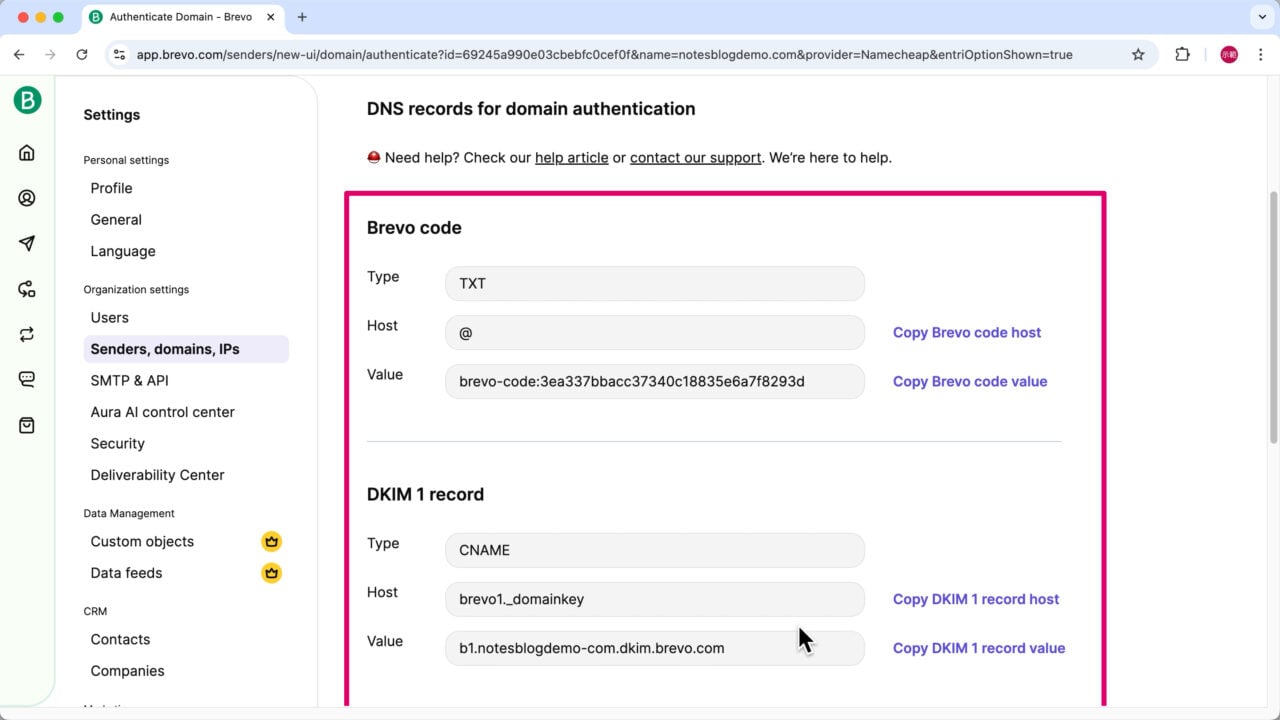The image size is (1280, 720).
Task: Click the Copy Brevo code value link
Action: click(969, 381)
